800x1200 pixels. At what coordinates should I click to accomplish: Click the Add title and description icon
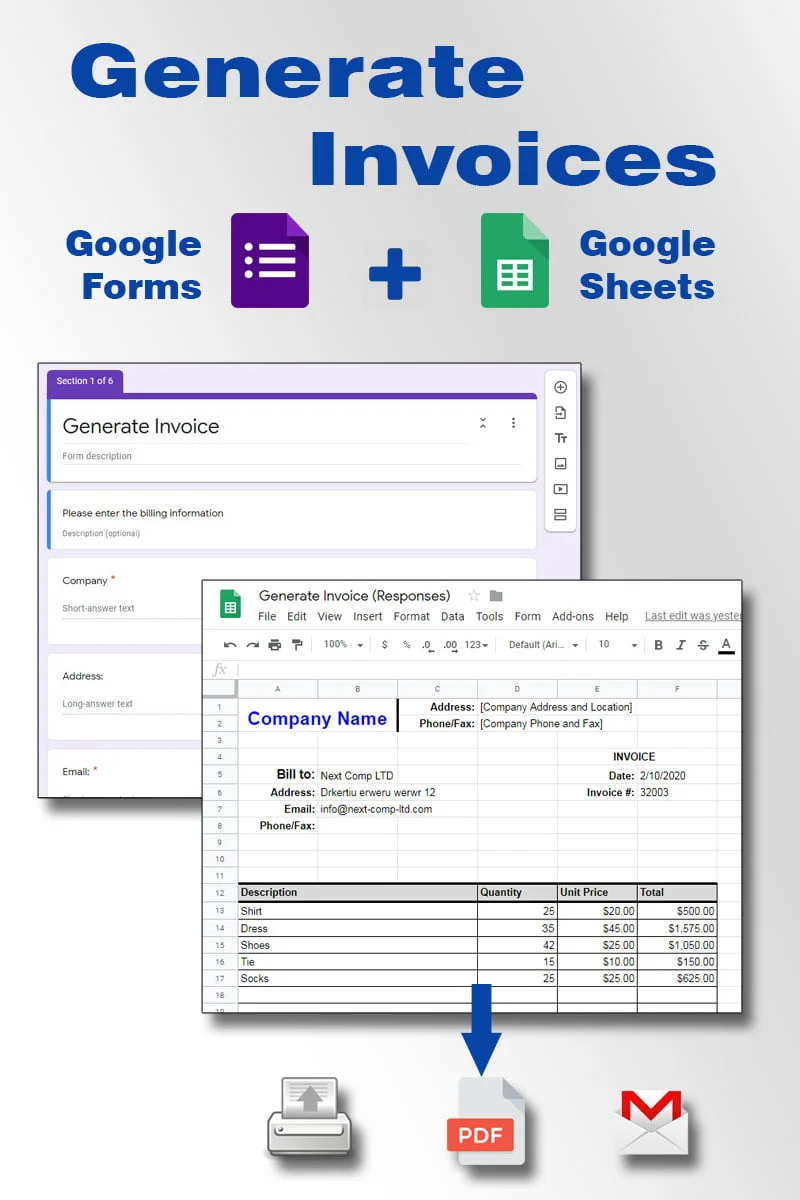click(560, 438)
